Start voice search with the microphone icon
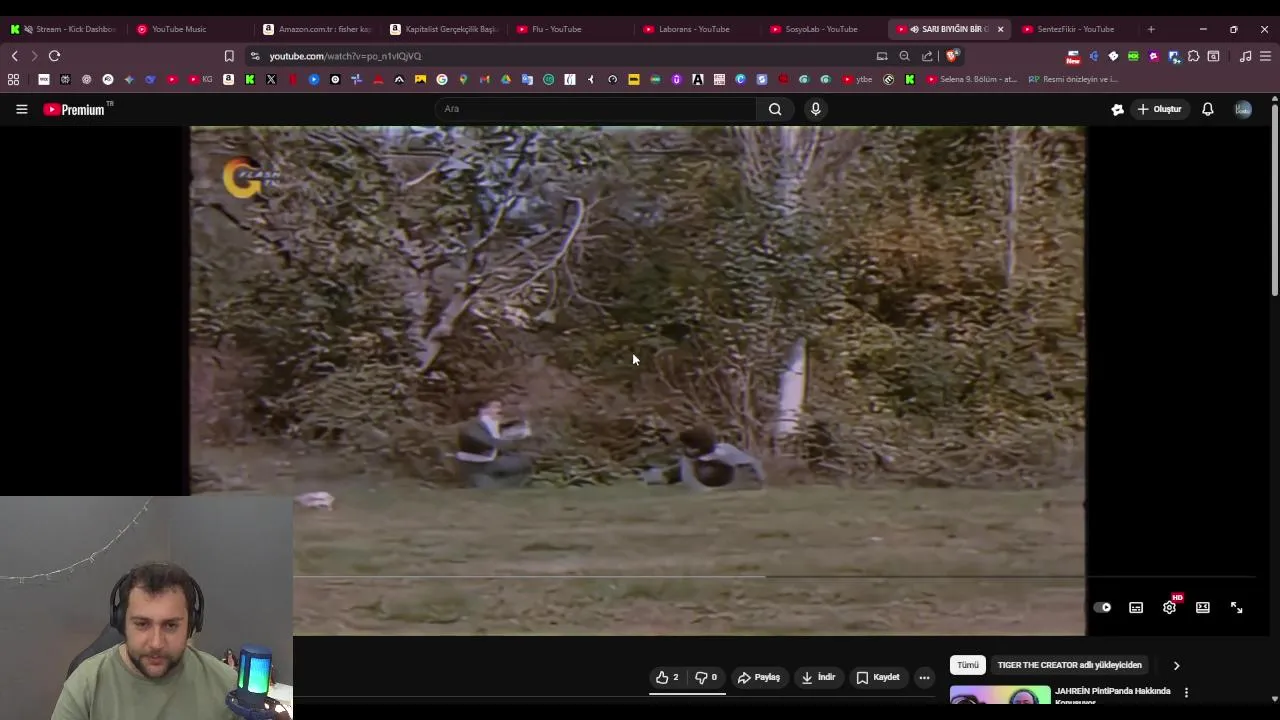1280x720 pixels. pyautogui.click(x=816, y=109)
